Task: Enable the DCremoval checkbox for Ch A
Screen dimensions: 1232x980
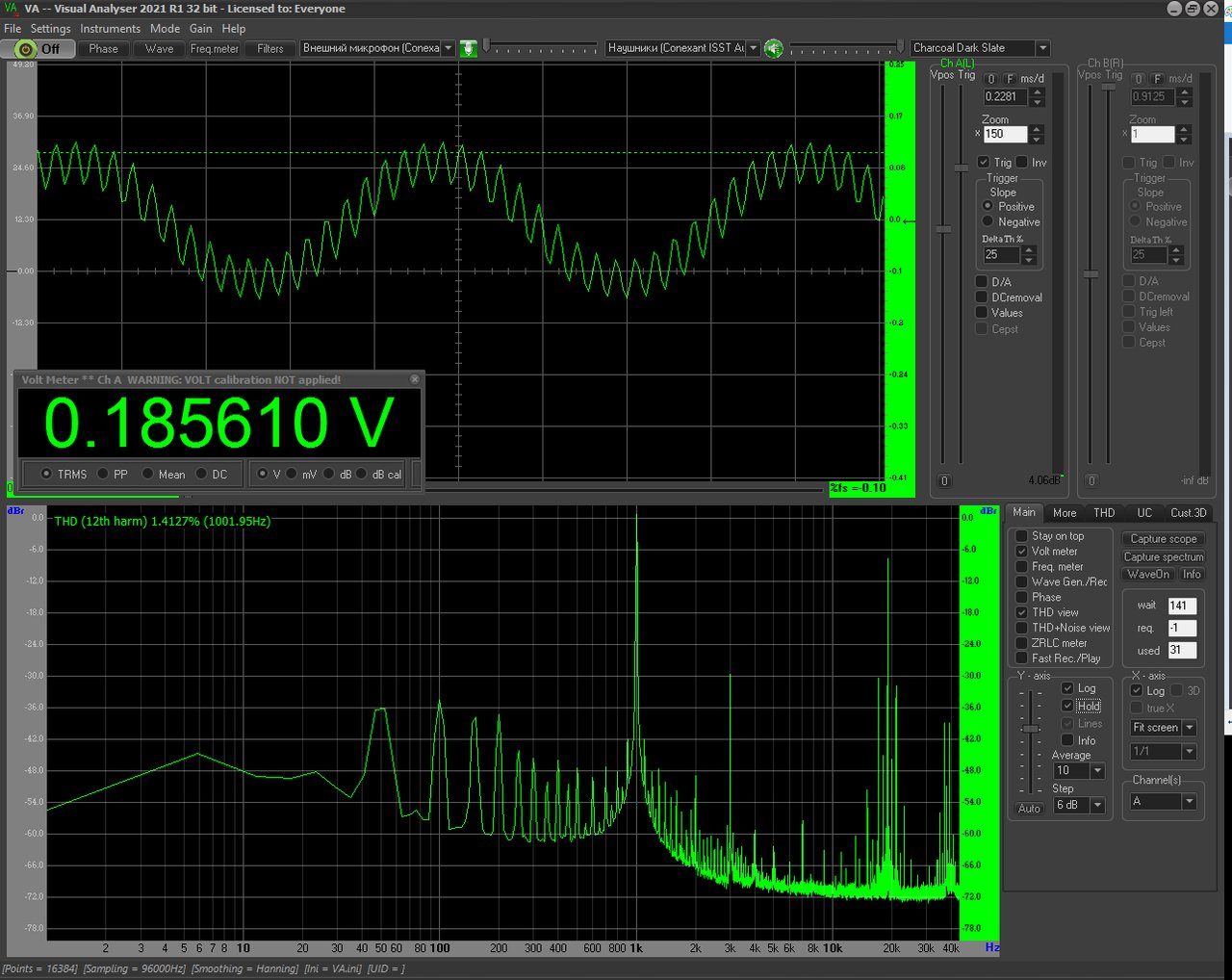Action: click(982, 297)
